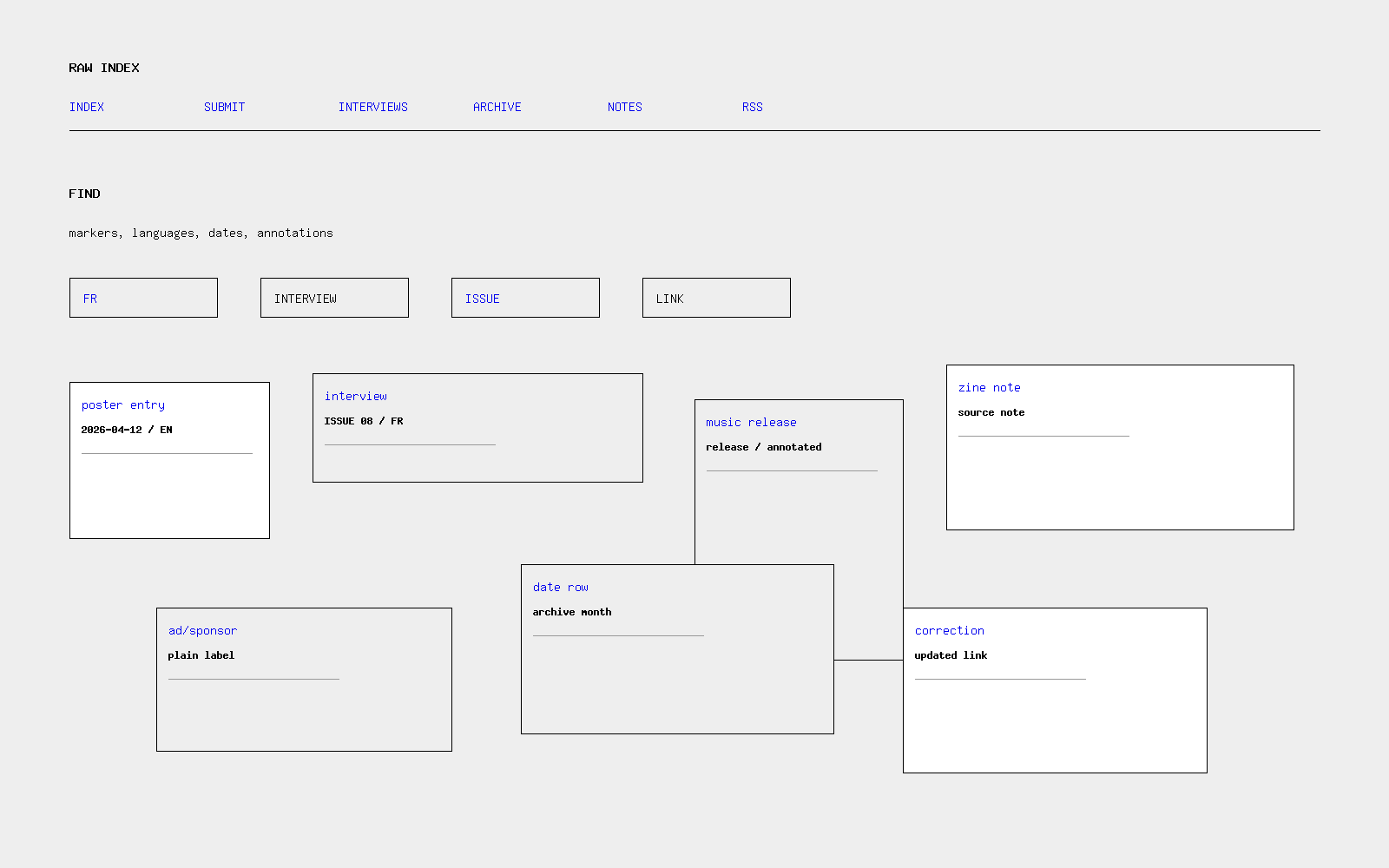The width and height of the screenshot is (1389, 868).
Task: Visit the ARCHIVE page
Action: pyautogui.click(x=497, y=107)
